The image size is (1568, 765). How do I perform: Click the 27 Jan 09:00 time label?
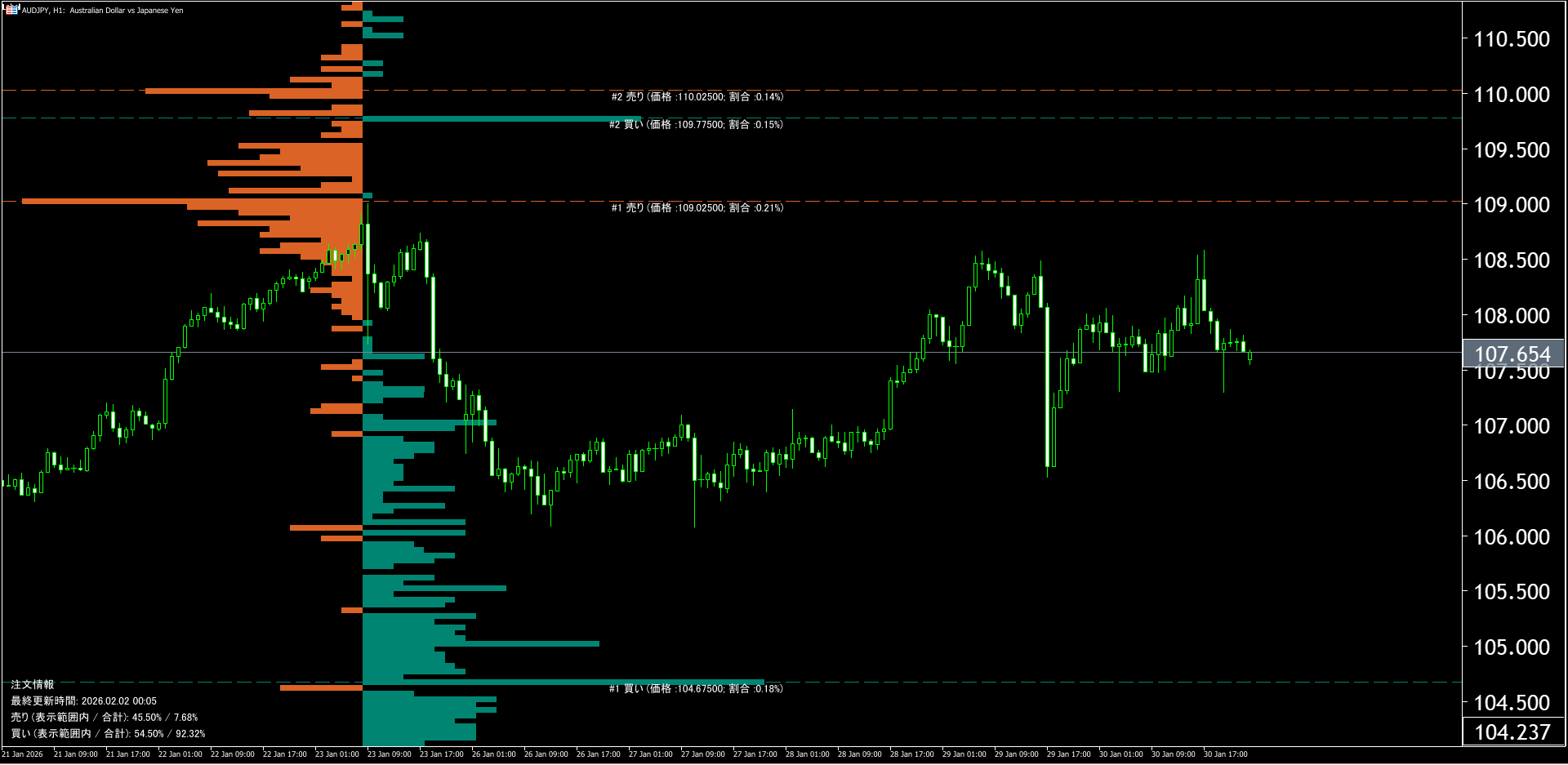[703, 754]
